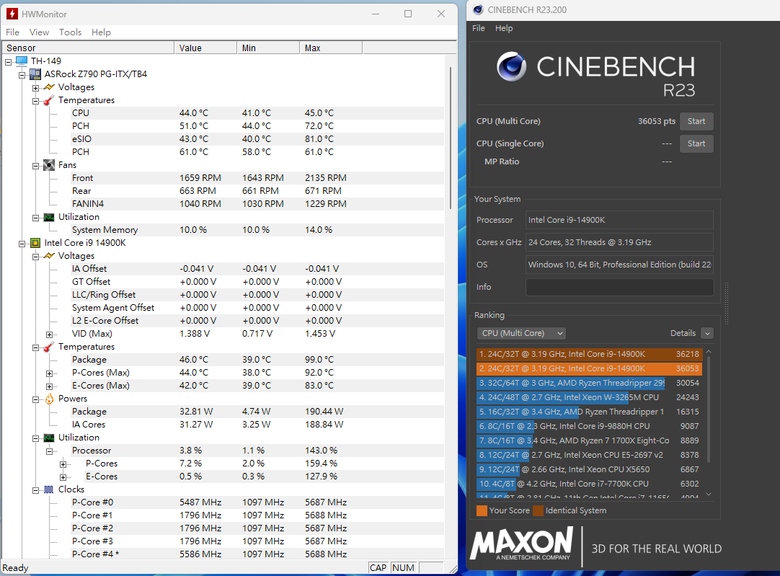Click the CPU Voltages lightning icon

coord(49,256)
